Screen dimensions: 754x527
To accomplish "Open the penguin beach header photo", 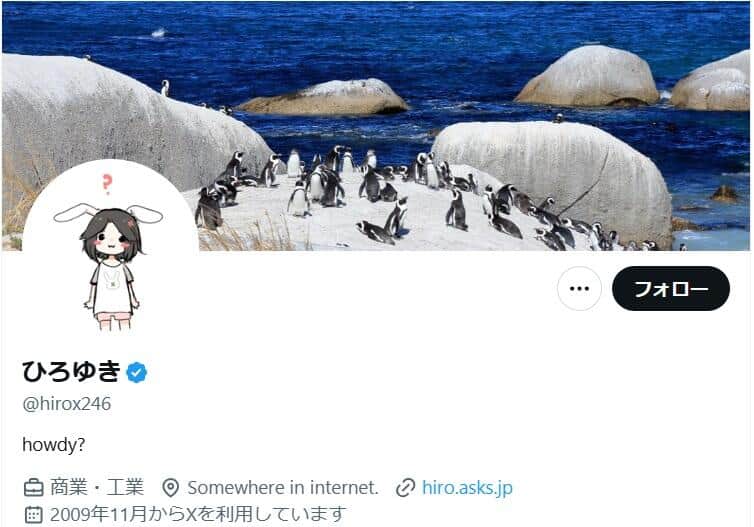I will pyautogui.click(x=376, y=126).
